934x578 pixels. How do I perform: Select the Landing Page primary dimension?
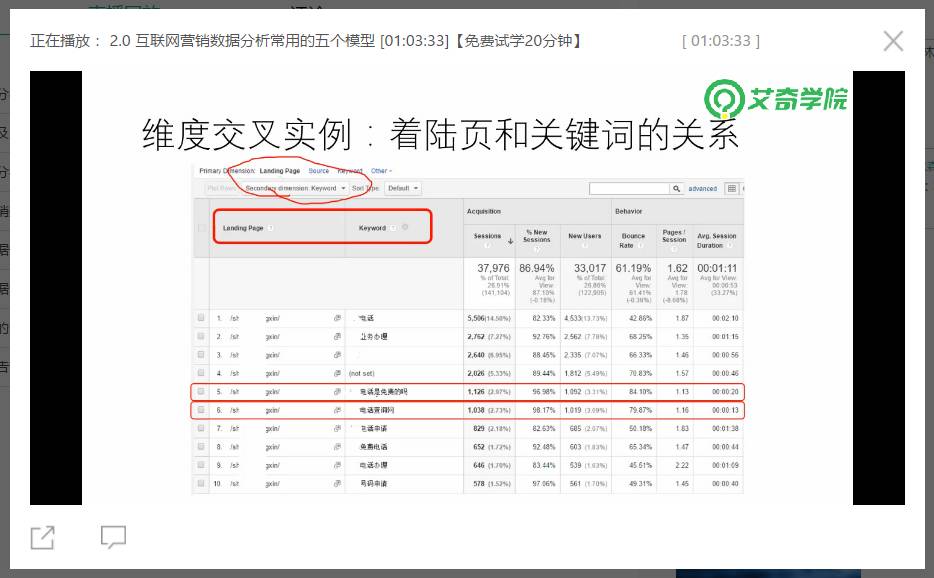(x=279, y=171)
